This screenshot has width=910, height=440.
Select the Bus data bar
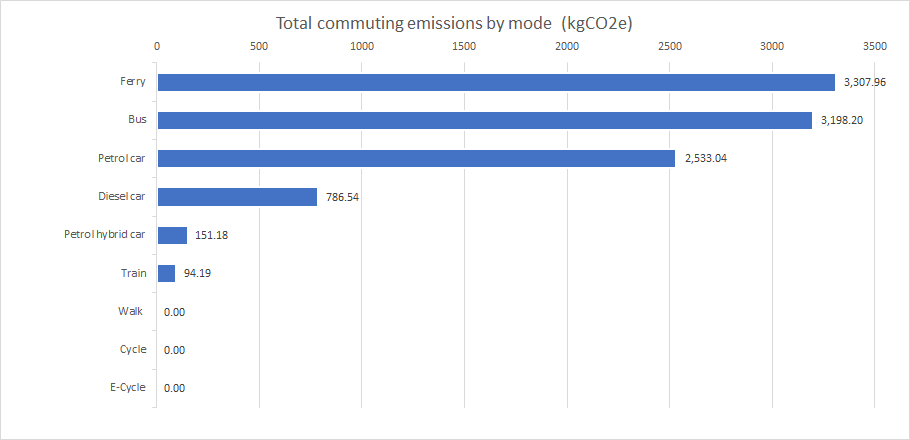[x=484, y=120]
